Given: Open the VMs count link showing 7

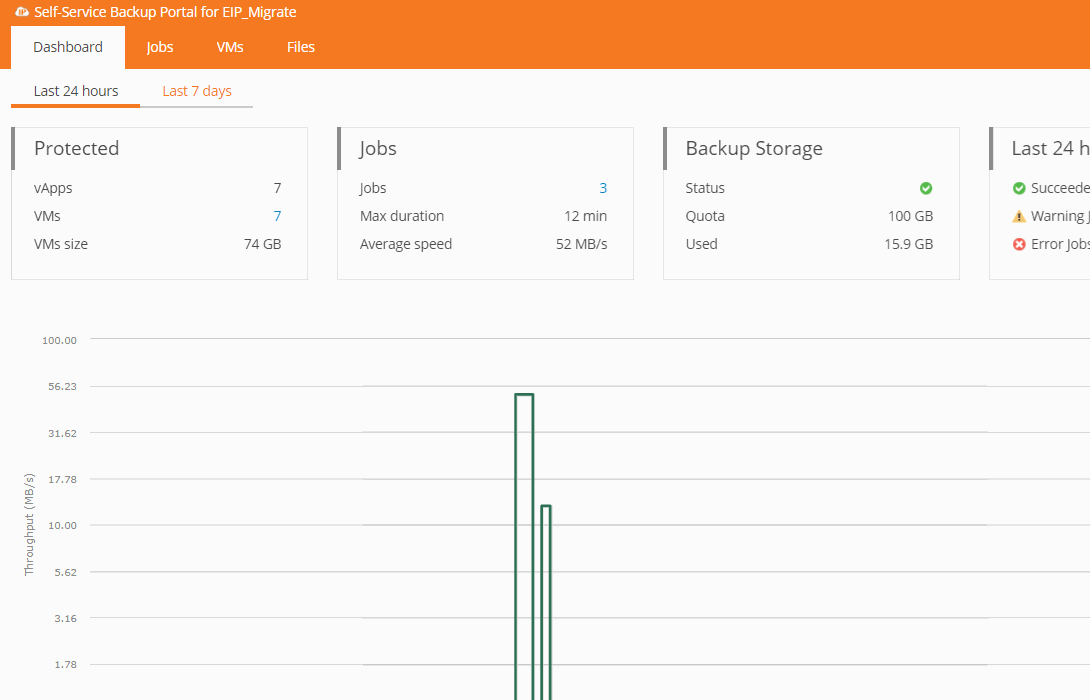Looking at the screenshot, I should [277, 216].
